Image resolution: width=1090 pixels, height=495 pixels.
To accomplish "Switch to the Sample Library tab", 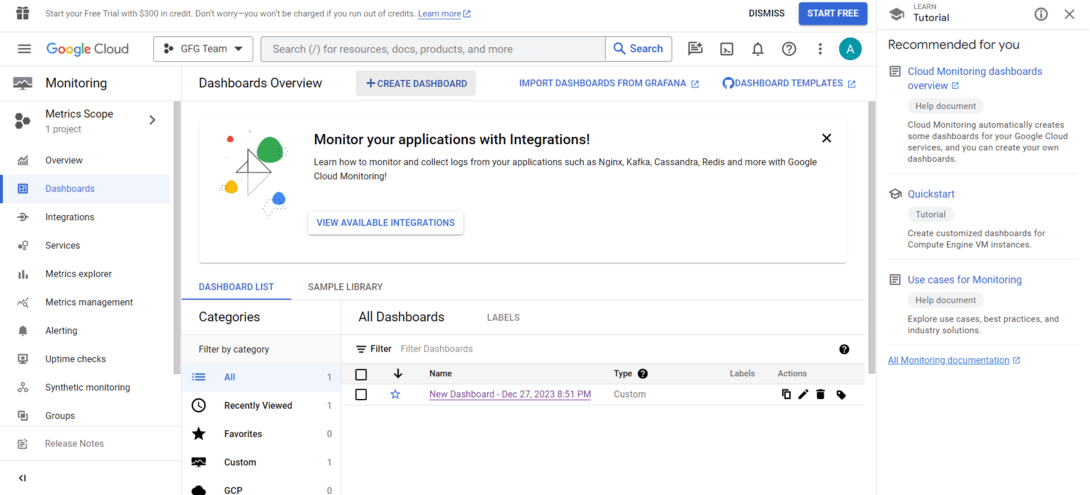I will click(345, 287).
